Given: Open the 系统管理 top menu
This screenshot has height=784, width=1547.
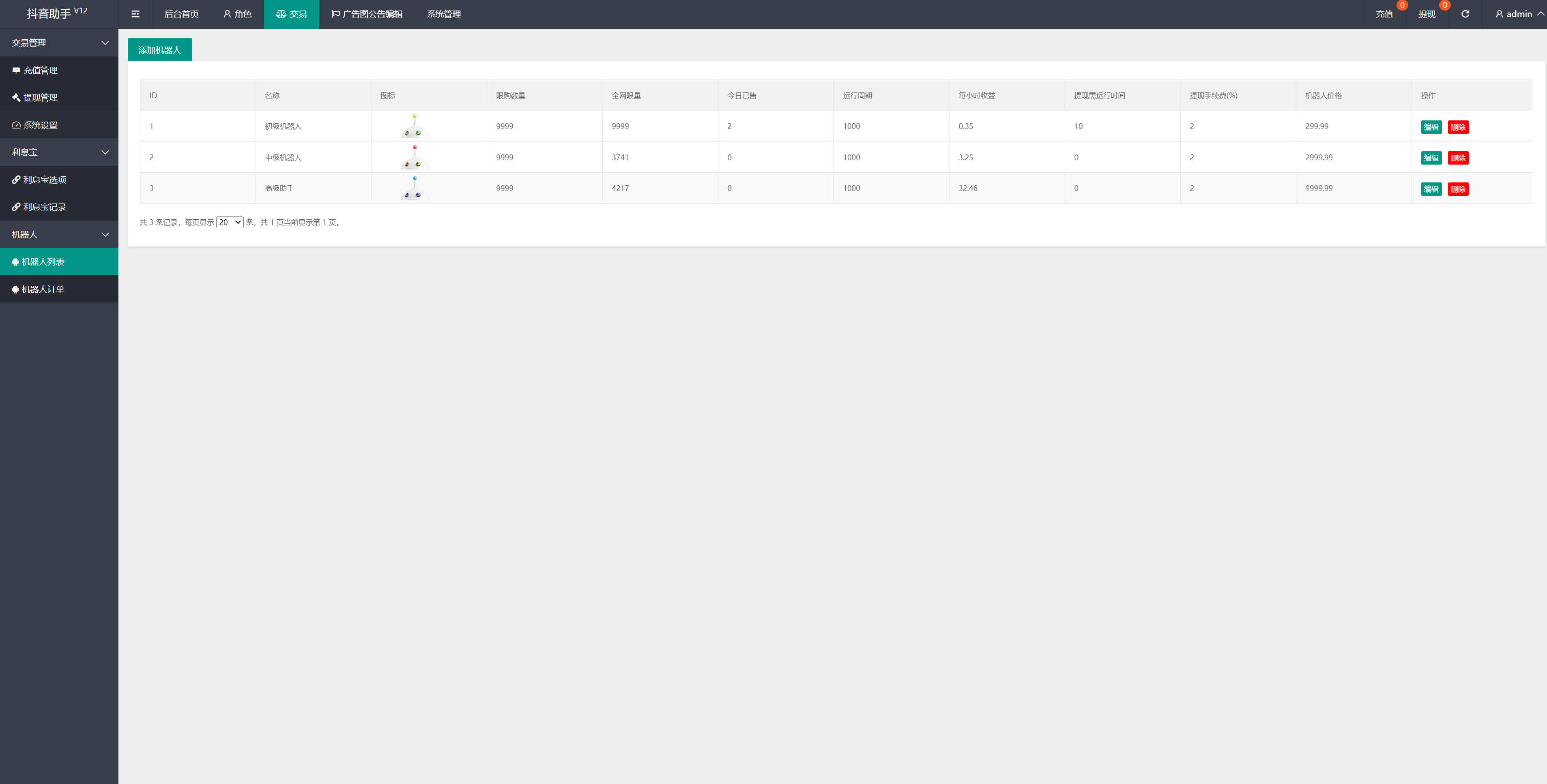Looking at the screenshot, I should 444,14.
